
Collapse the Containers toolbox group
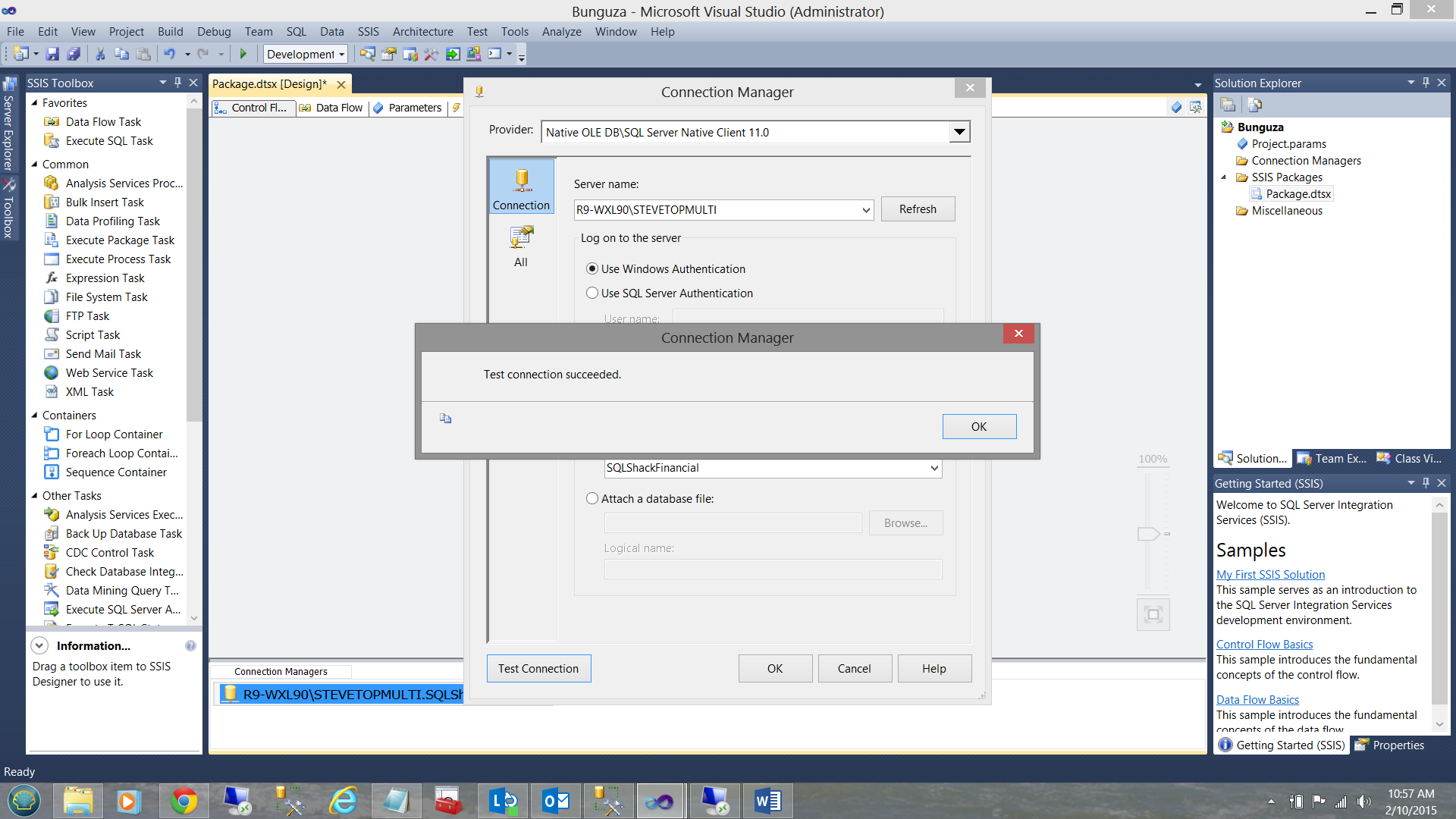[x=34, y=416]
